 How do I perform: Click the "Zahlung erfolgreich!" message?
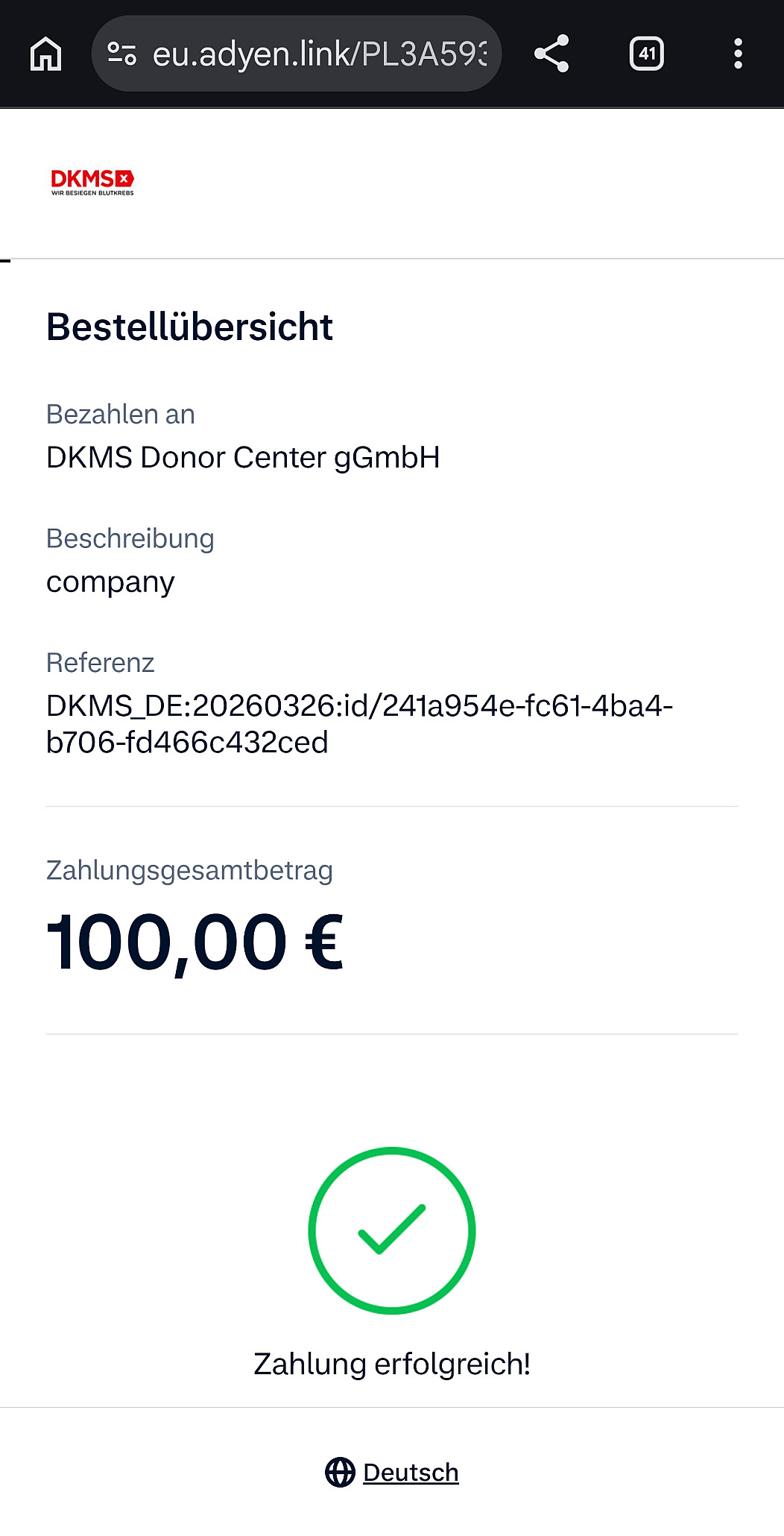[392, 1364]
